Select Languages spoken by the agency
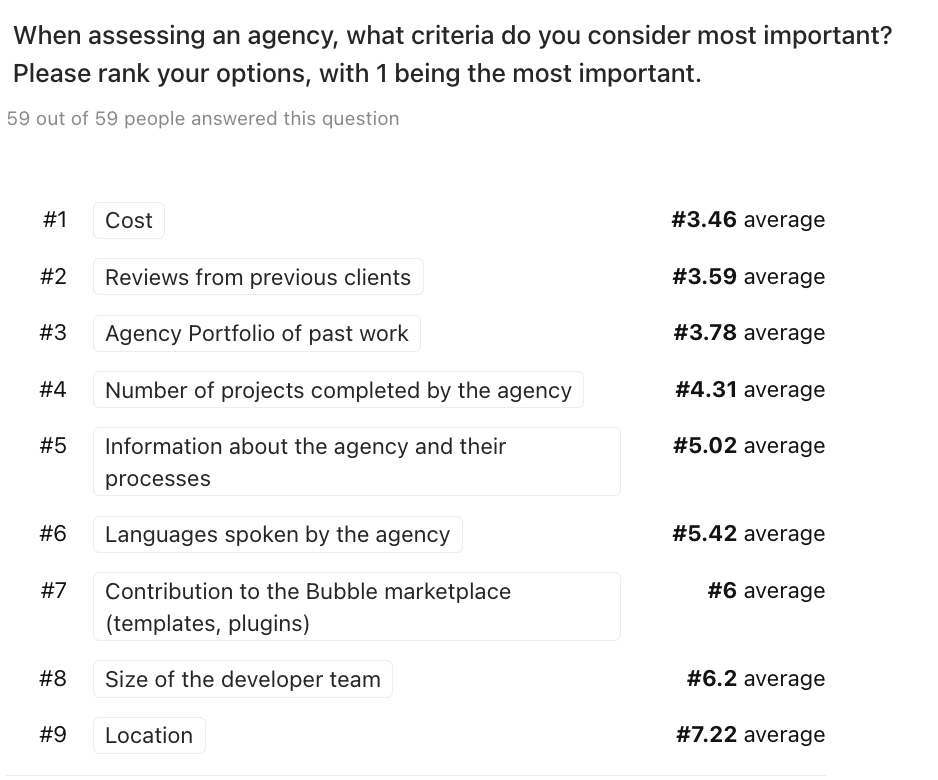 tap(278, 534)
